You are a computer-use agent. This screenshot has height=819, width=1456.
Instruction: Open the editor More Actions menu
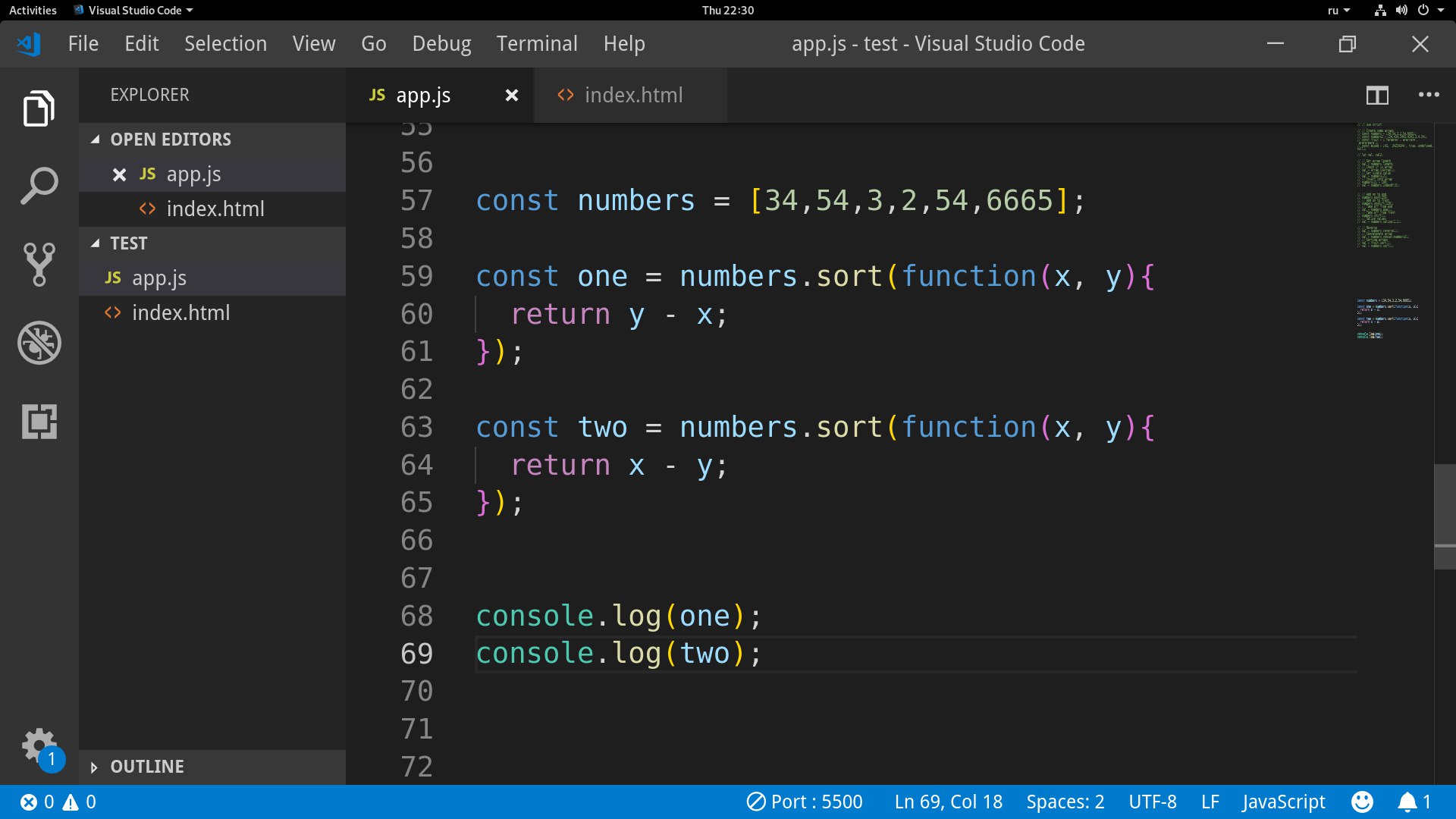pyautogui.click(x=1429, y=96)
